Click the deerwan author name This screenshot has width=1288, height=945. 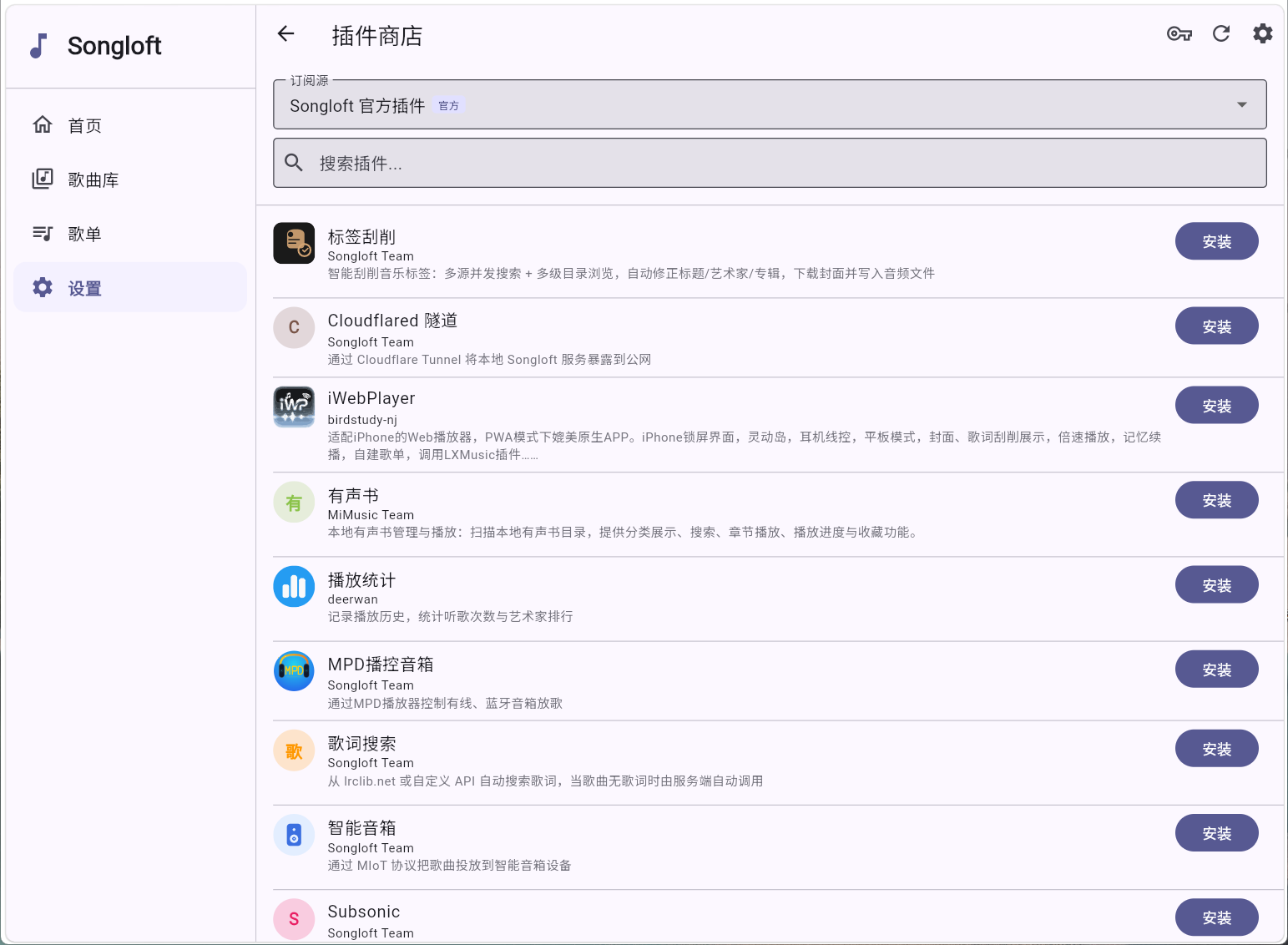tap(352, 599)
